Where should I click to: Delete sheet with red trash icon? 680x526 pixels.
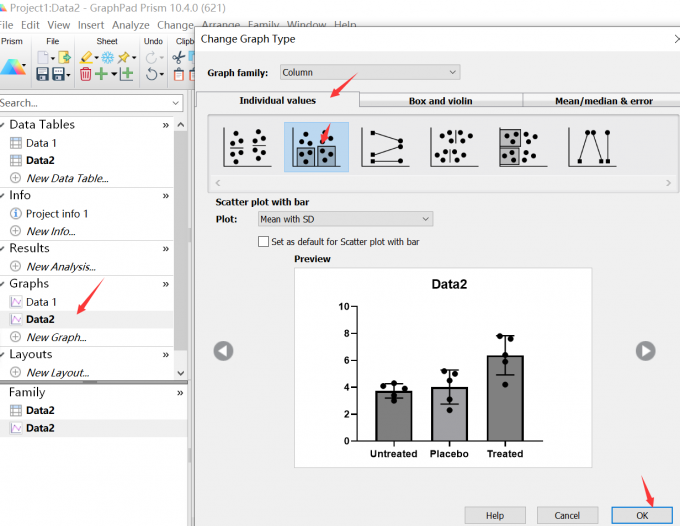85,74
